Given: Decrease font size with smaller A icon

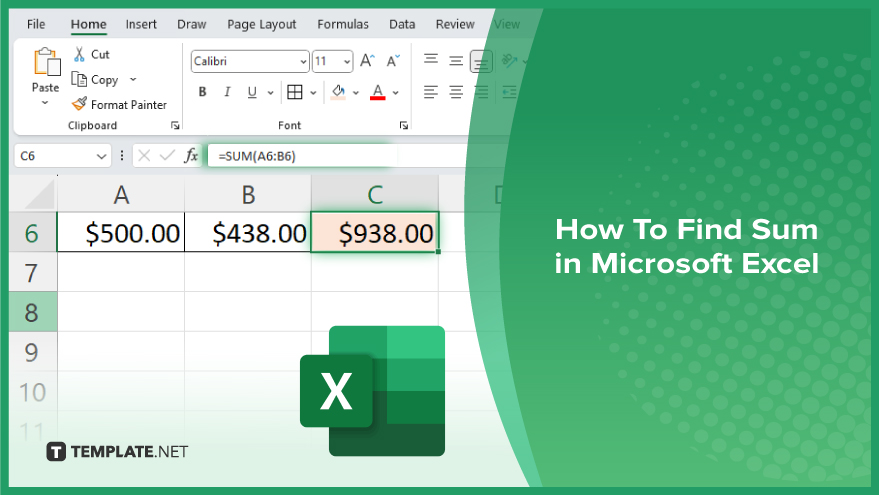Looking at the screenshot, I should click(x=393, y=61).
